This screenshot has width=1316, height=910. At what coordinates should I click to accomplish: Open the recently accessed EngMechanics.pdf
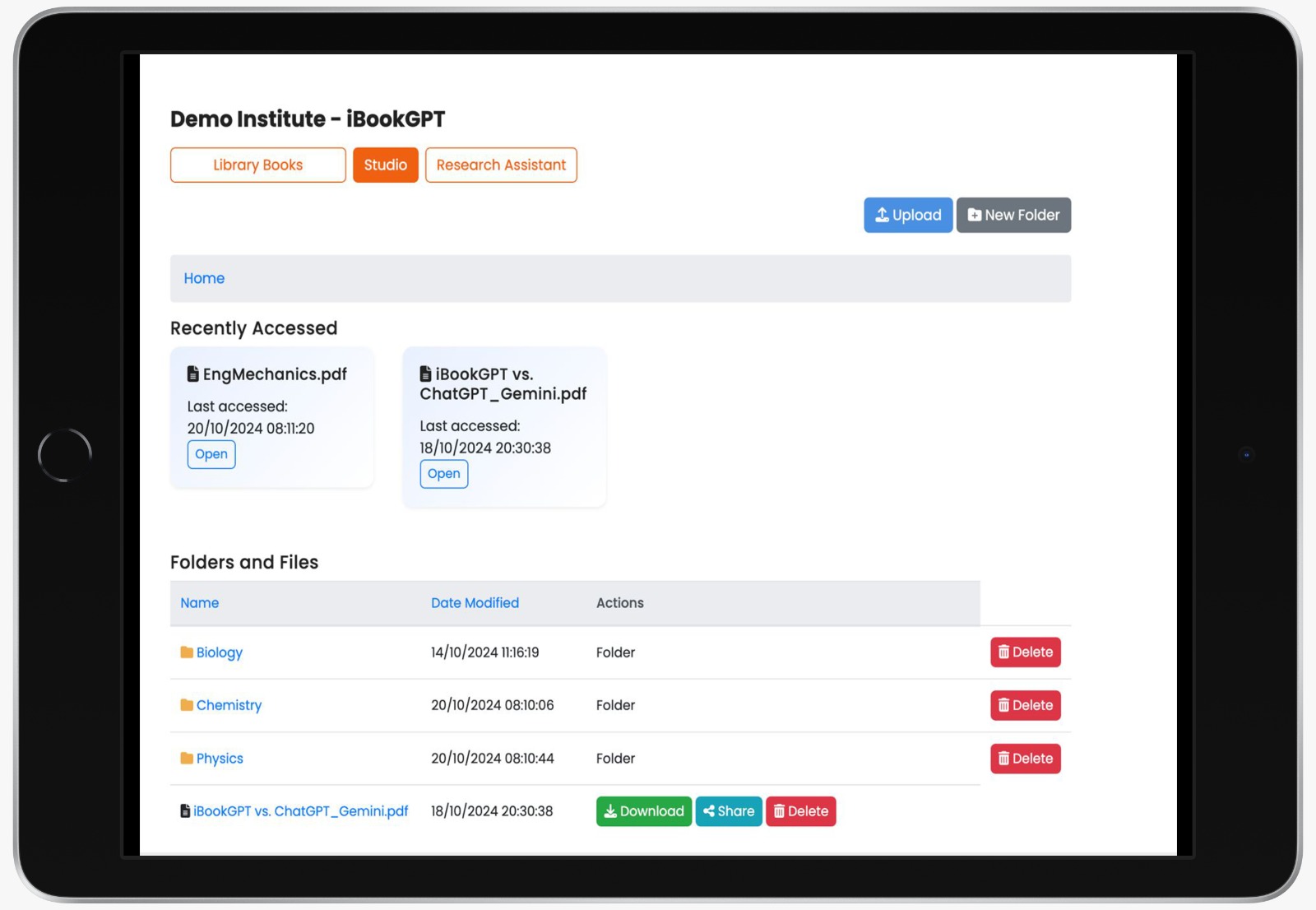(211, 454)
